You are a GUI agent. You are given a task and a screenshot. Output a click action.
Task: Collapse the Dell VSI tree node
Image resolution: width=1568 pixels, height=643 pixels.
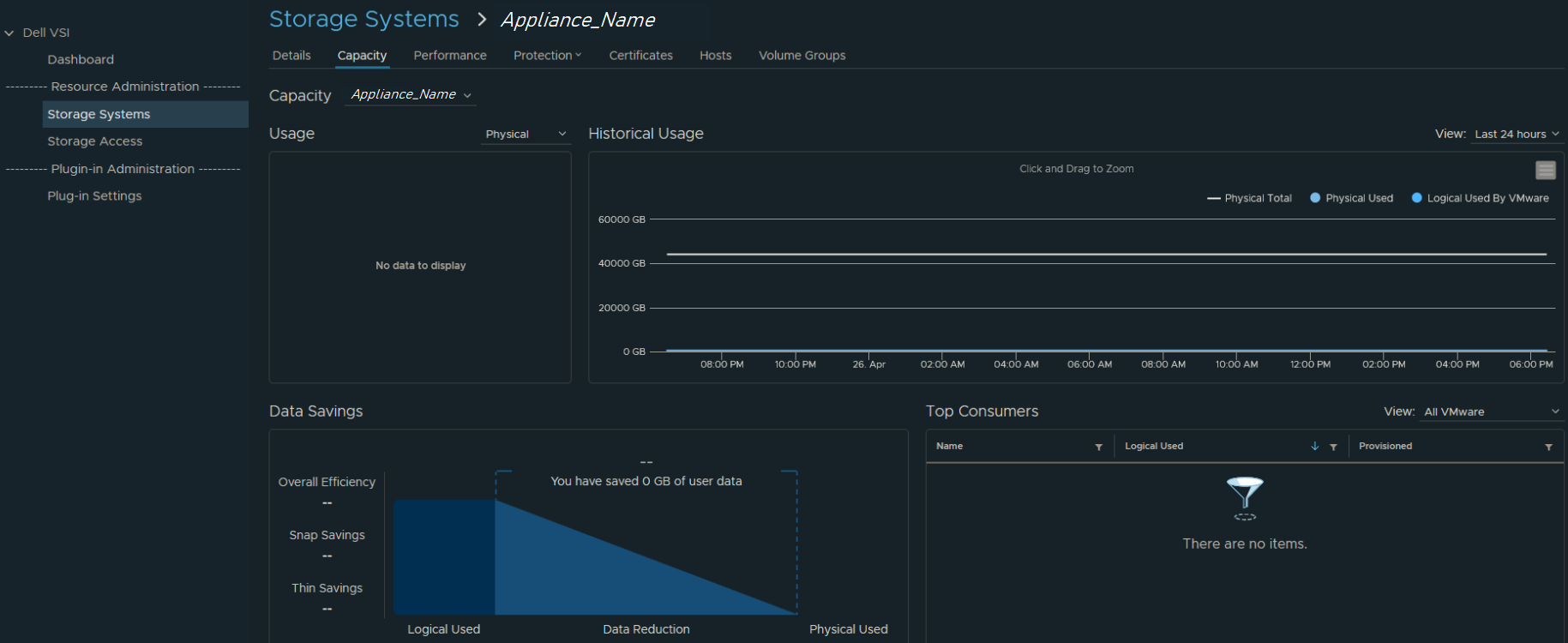pos(9,33)
